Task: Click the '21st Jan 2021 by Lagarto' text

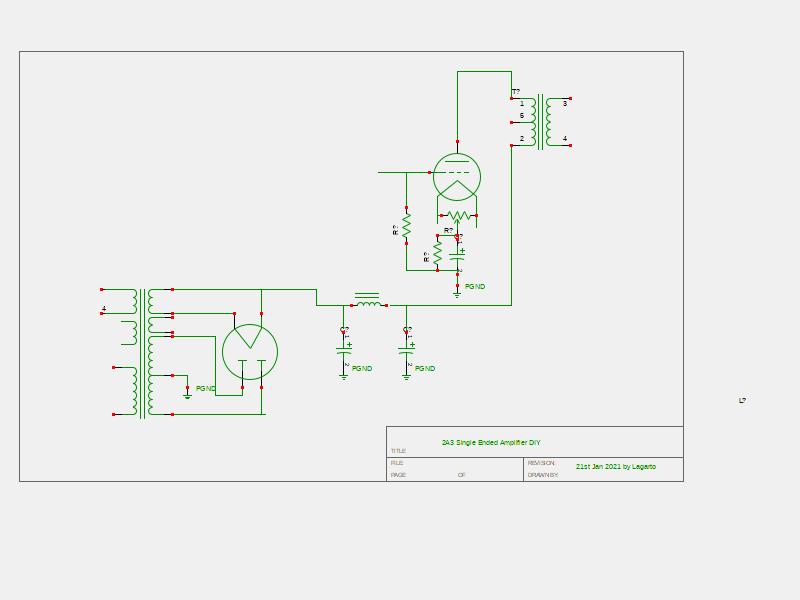Action: (x=616, y=466)
